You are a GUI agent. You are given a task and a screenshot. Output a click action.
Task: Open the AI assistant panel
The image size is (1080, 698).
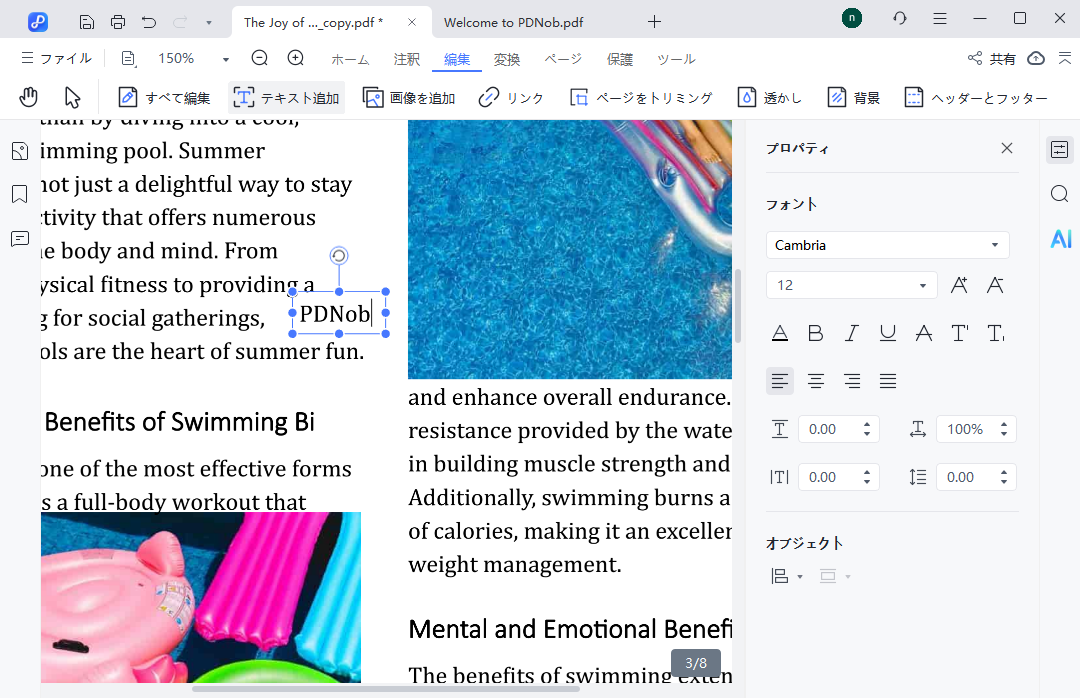point(1060,238)
